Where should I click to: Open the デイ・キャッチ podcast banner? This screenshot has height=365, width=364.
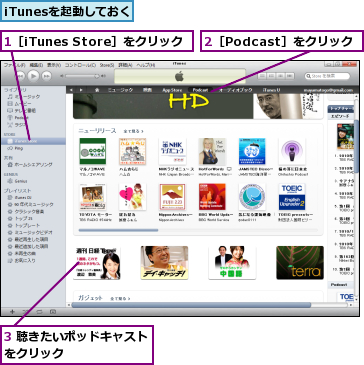pos(164,263)
